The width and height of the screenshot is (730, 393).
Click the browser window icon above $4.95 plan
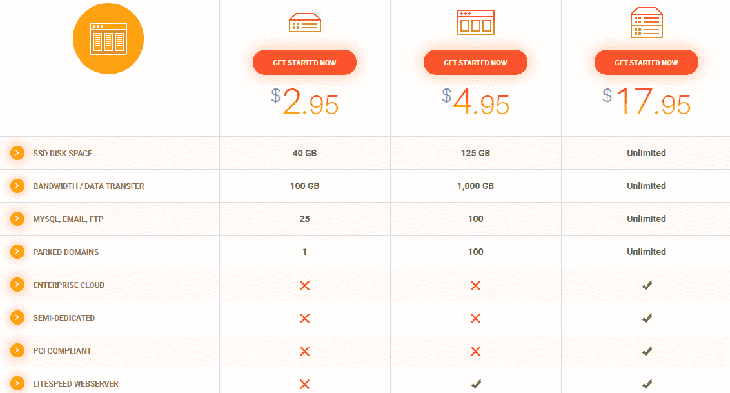click(x=475, y=22)
